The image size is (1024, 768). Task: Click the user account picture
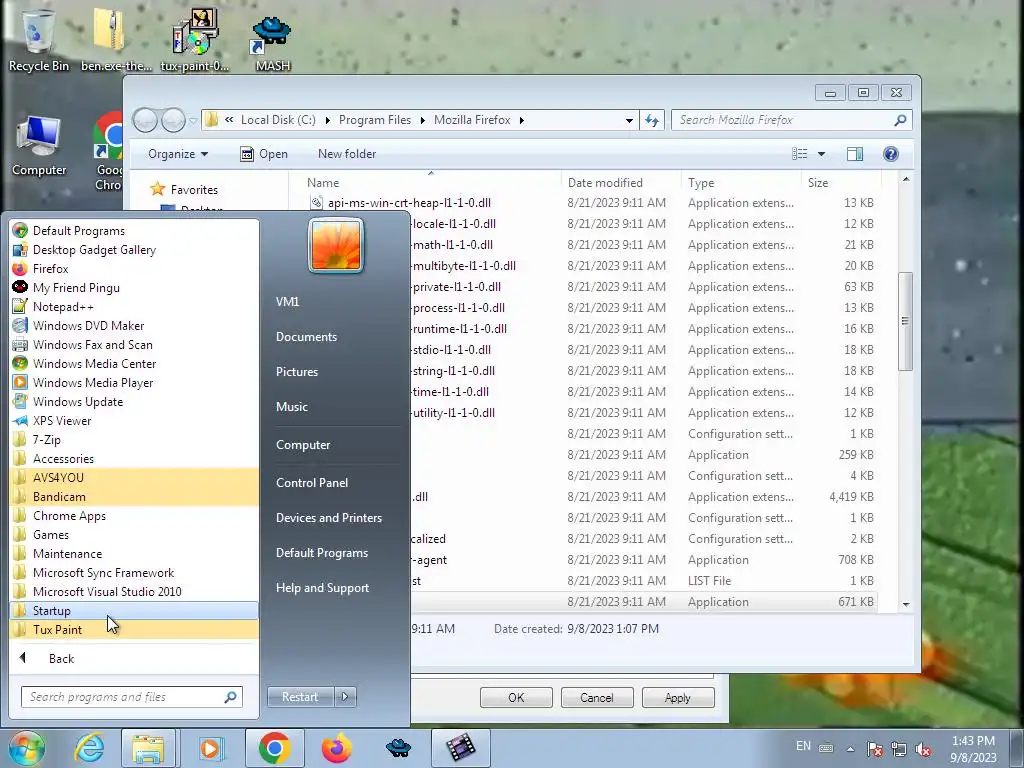pyautogui.click(x=336, y=246)
